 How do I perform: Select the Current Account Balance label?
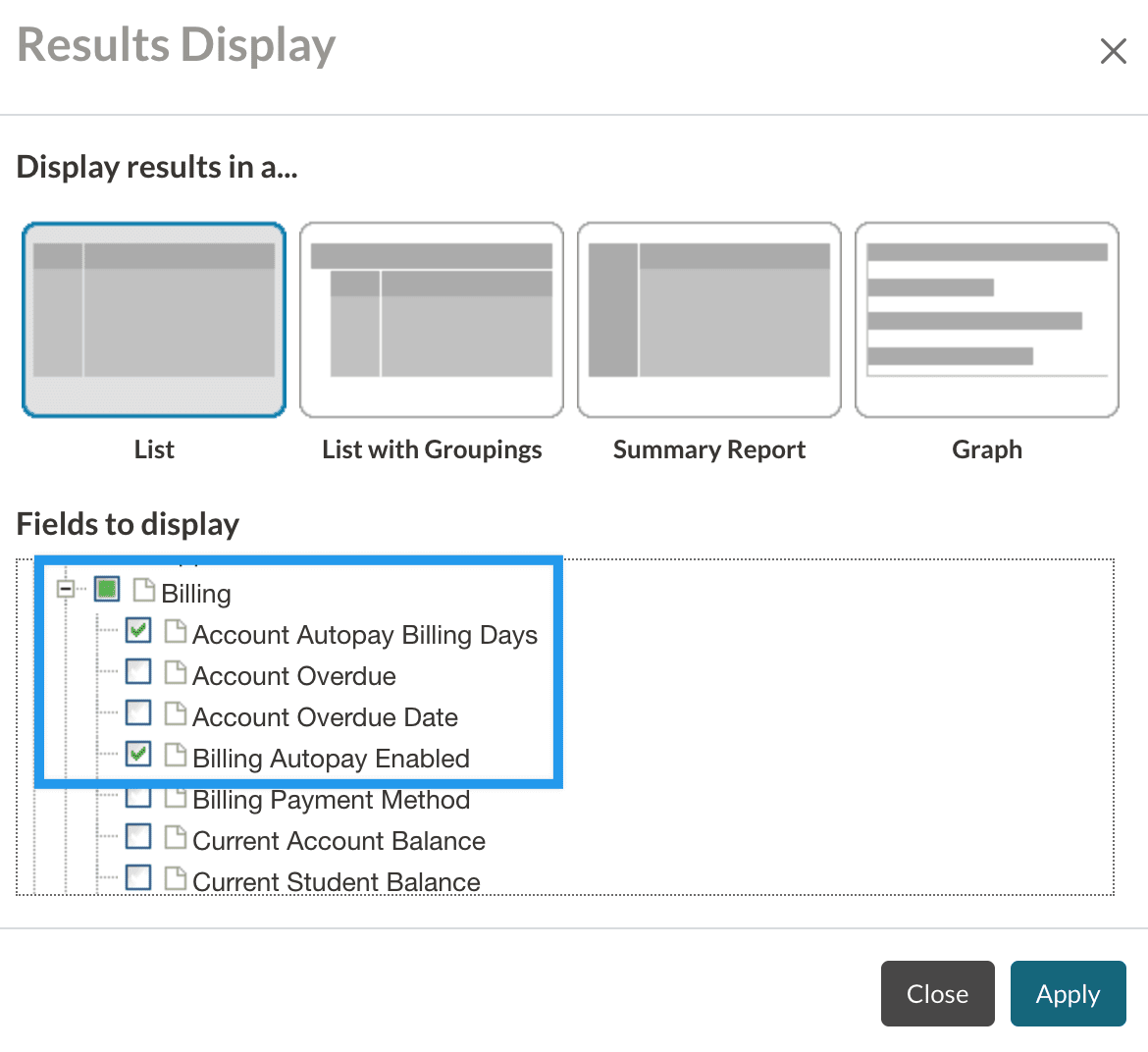(x=339, y=841)
